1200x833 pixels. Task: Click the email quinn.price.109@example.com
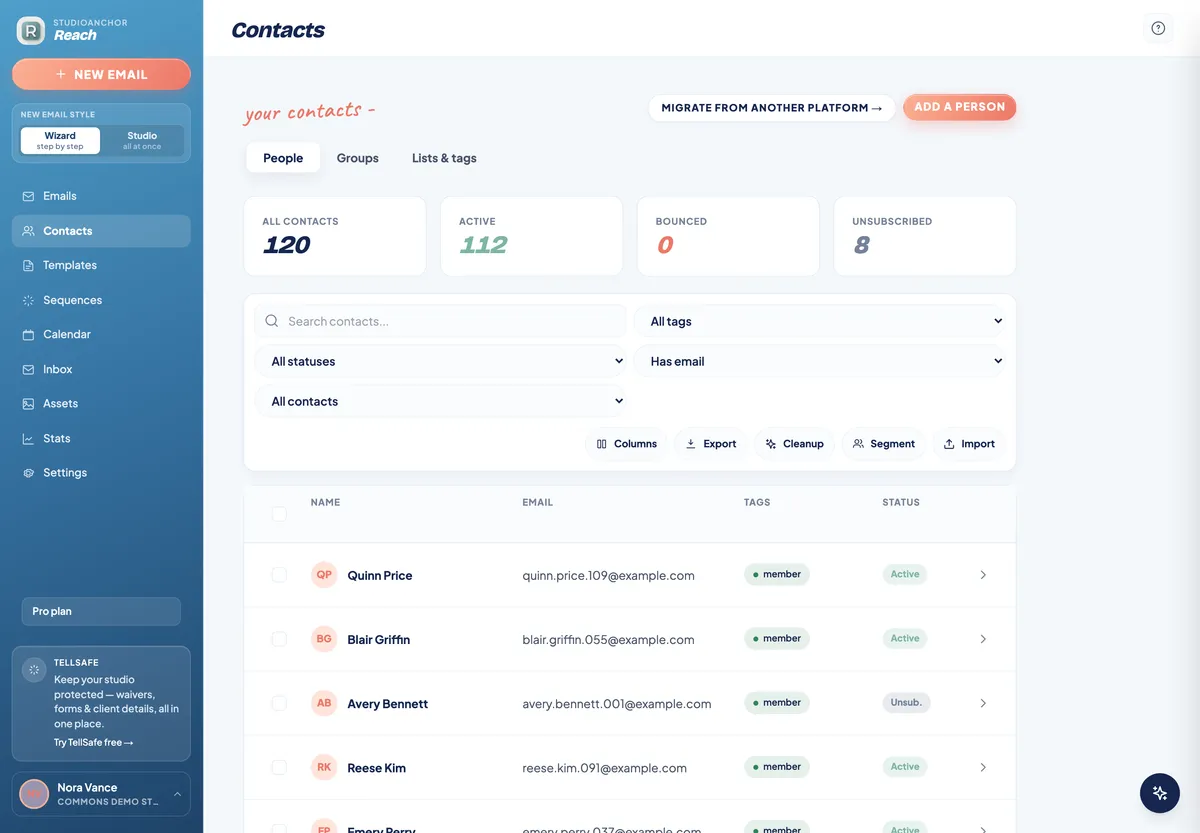608,575
